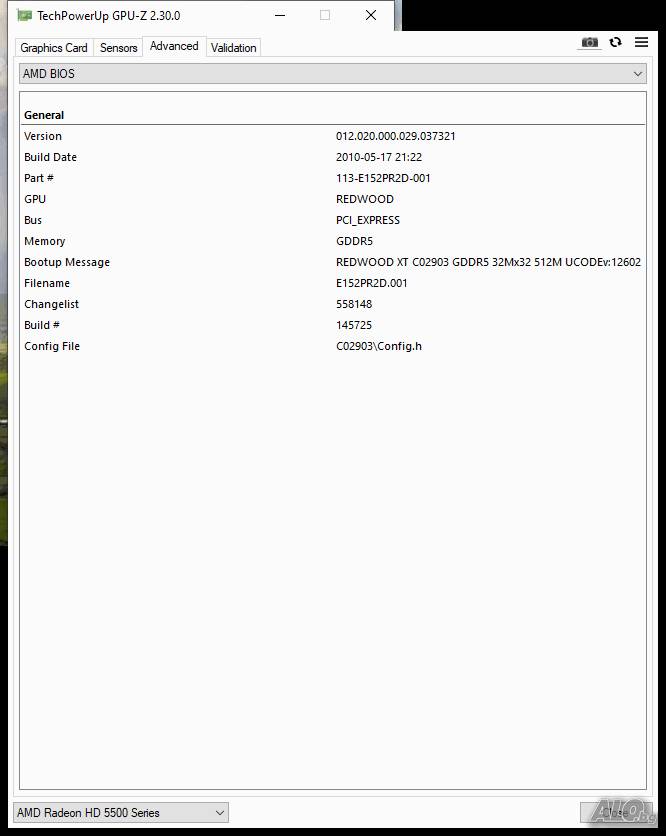Click the TechPowerUp GPU-Z 2.30.0 window title
666x836 pixels.
108,15
